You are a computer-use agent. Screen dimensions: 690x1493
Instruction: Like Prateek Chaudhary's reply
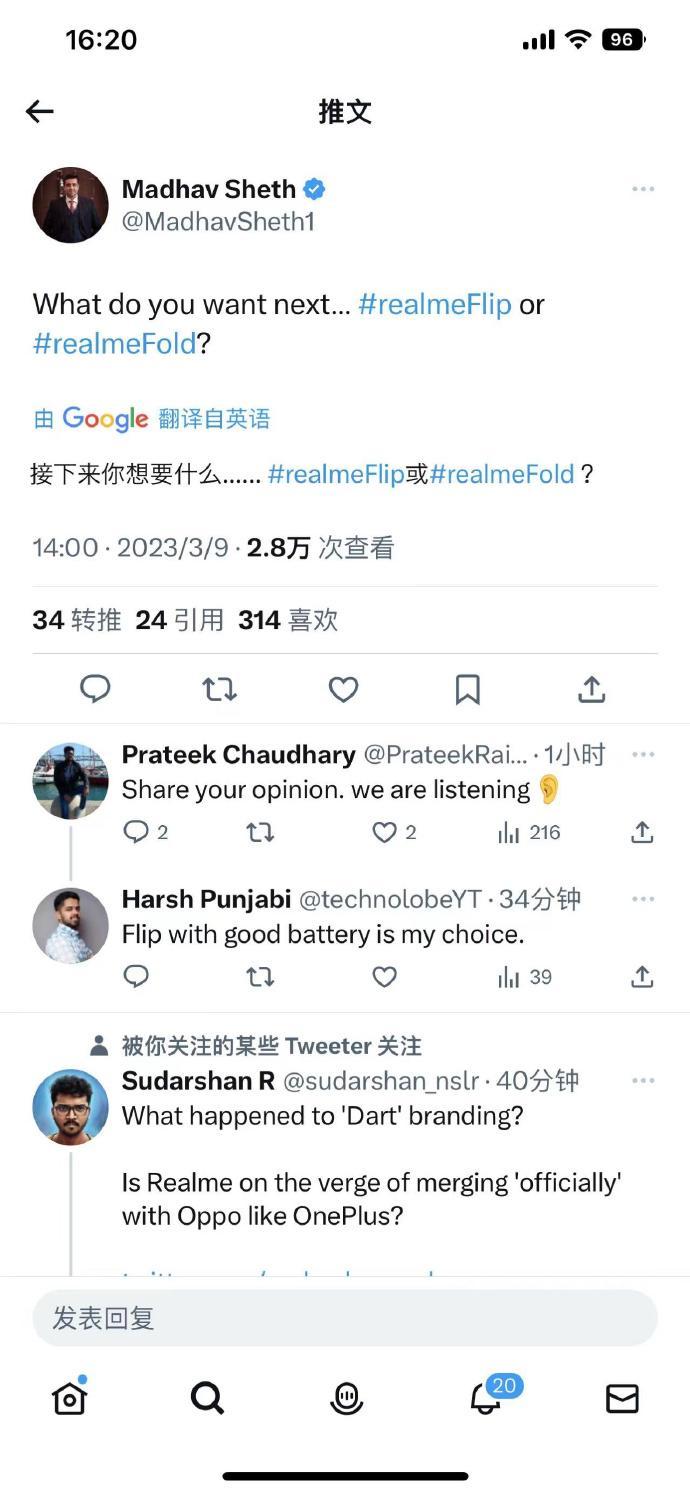[x=383, y=831]
